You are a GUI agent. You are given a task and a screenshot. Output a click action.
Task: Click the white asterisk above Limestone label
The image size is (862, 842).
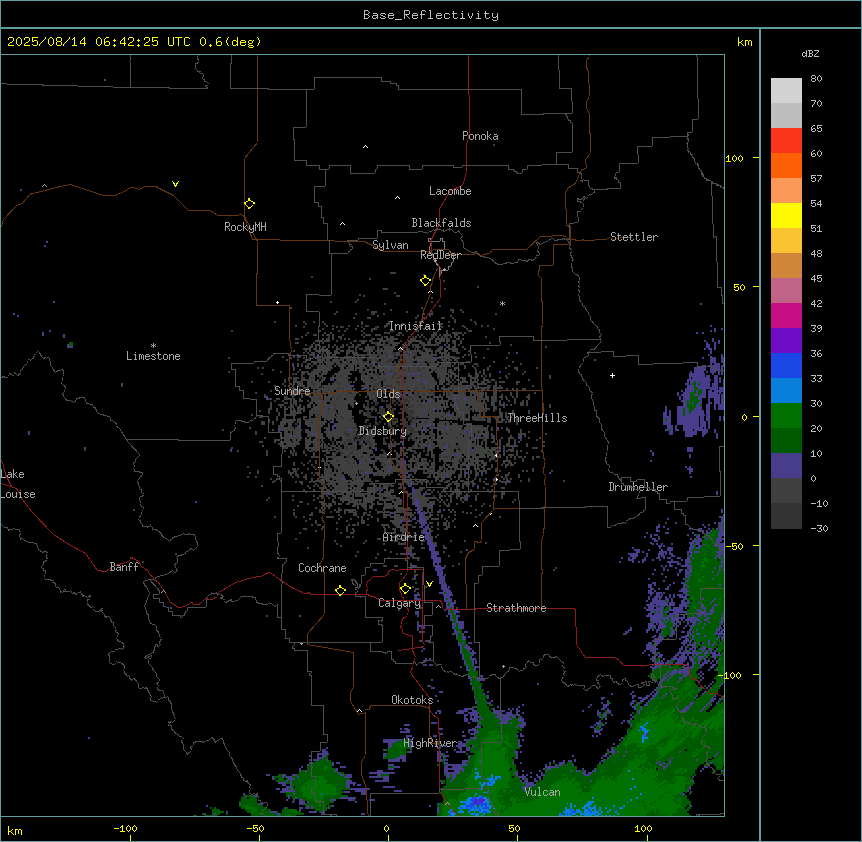153,346
